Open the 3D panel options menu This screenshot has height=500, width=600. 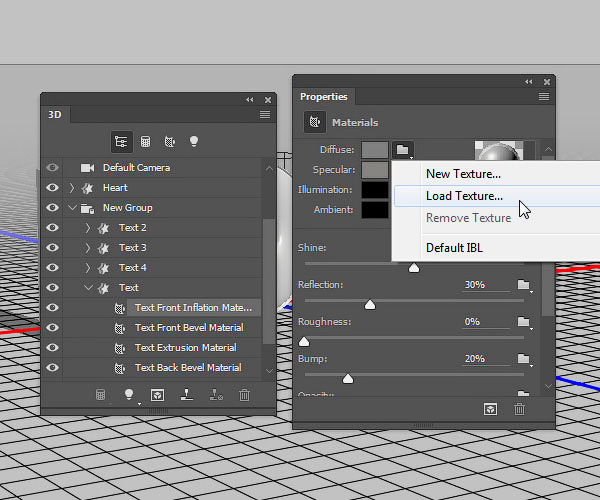(265, 115)
